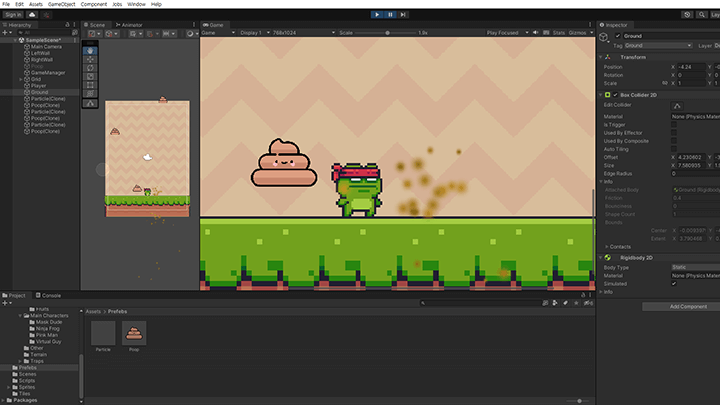Open the Component menu
This screenshot has height=405, width=720.
(x=94, y=4)
